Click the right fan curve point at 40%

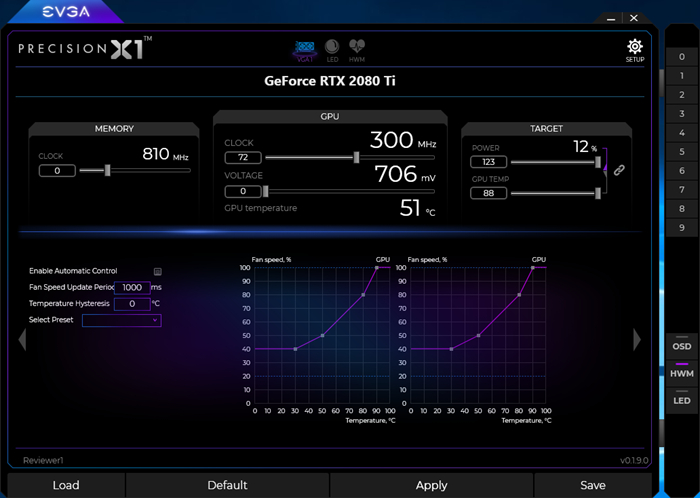pos(451,349)
